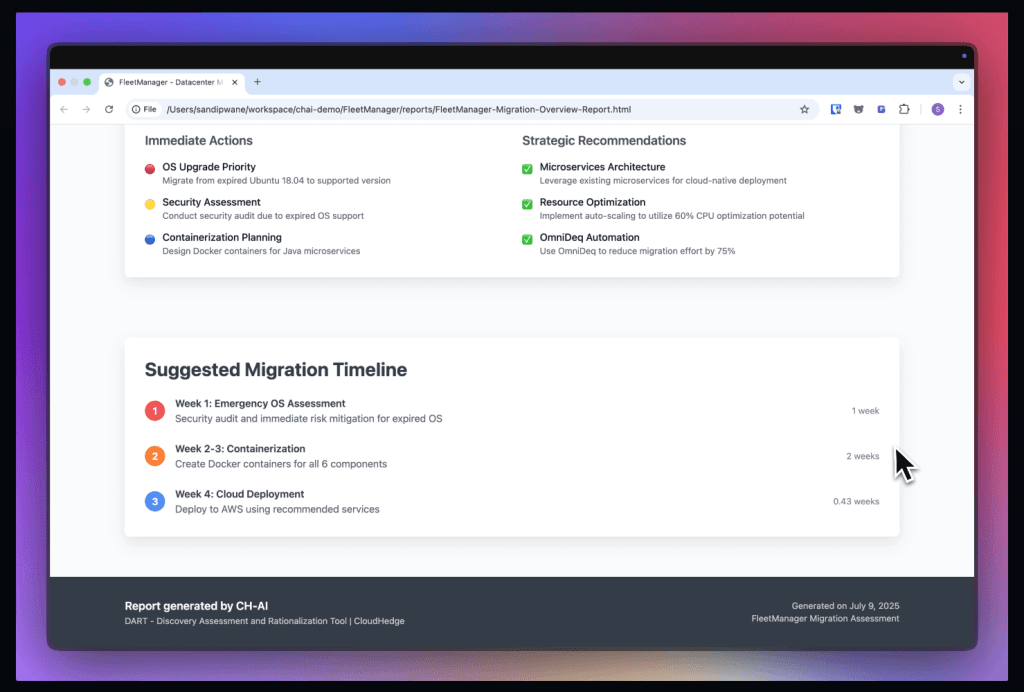The width and height of the screenshot is (1024, 692).
Task: Click the Week 1: Emergency OS Assessment heading
Action: (260, 403)
